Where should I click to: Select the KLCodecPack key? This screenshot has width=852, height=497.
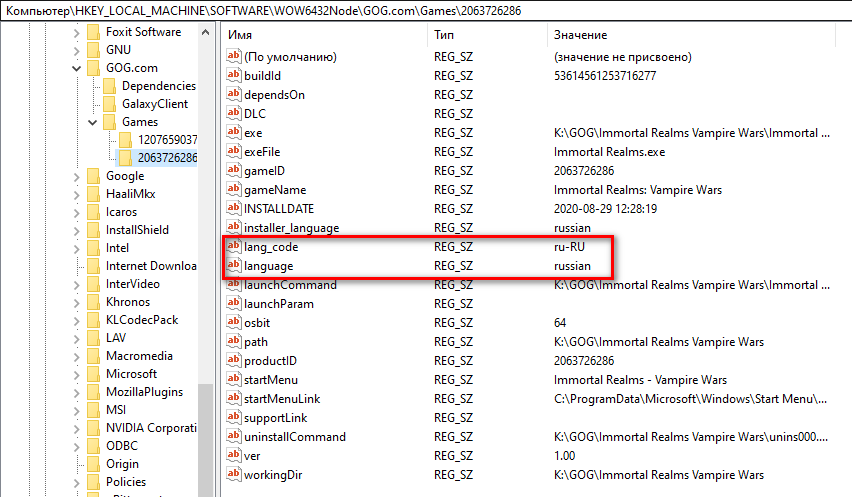coord(142,319)
